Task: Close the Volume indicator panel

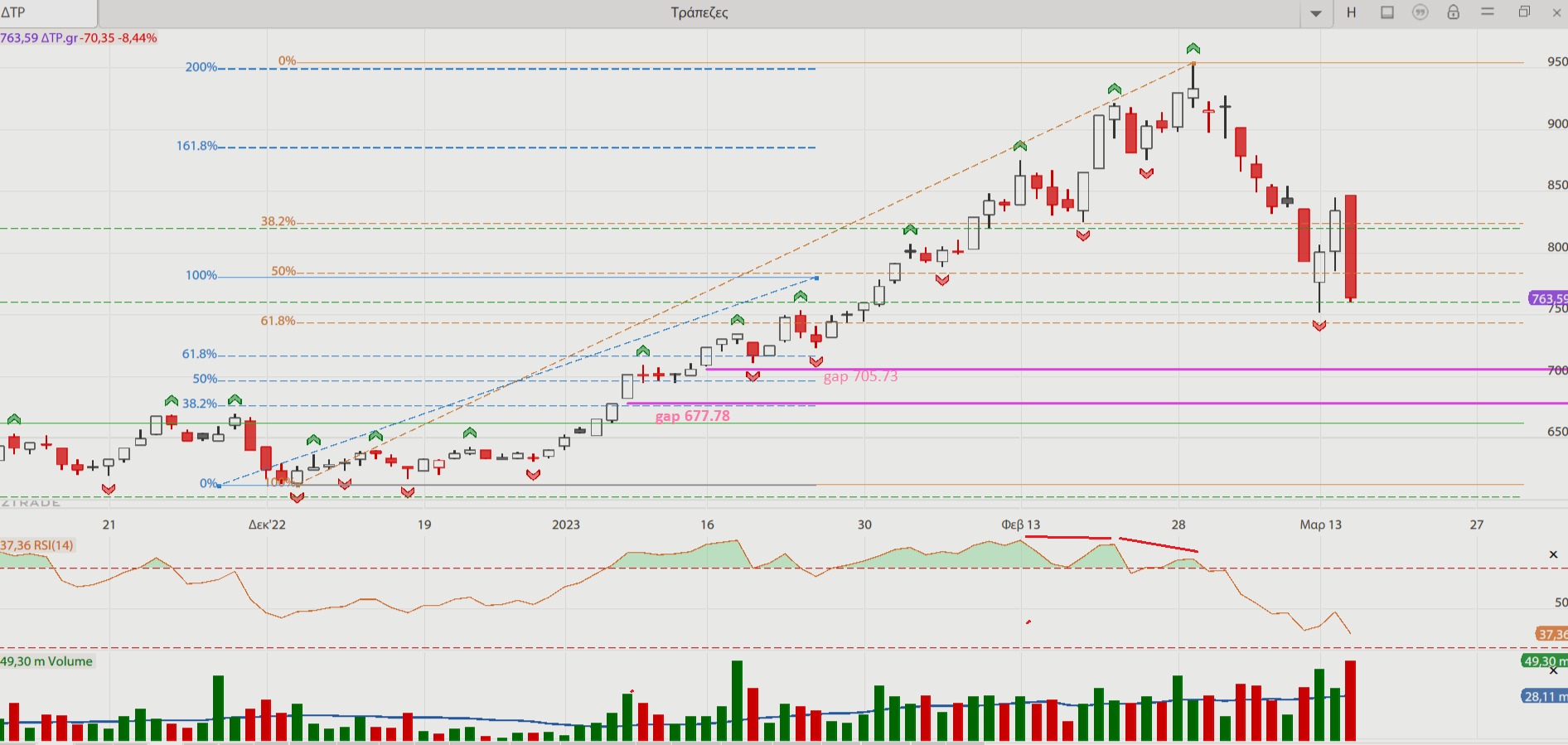Action: [1553, 670]
